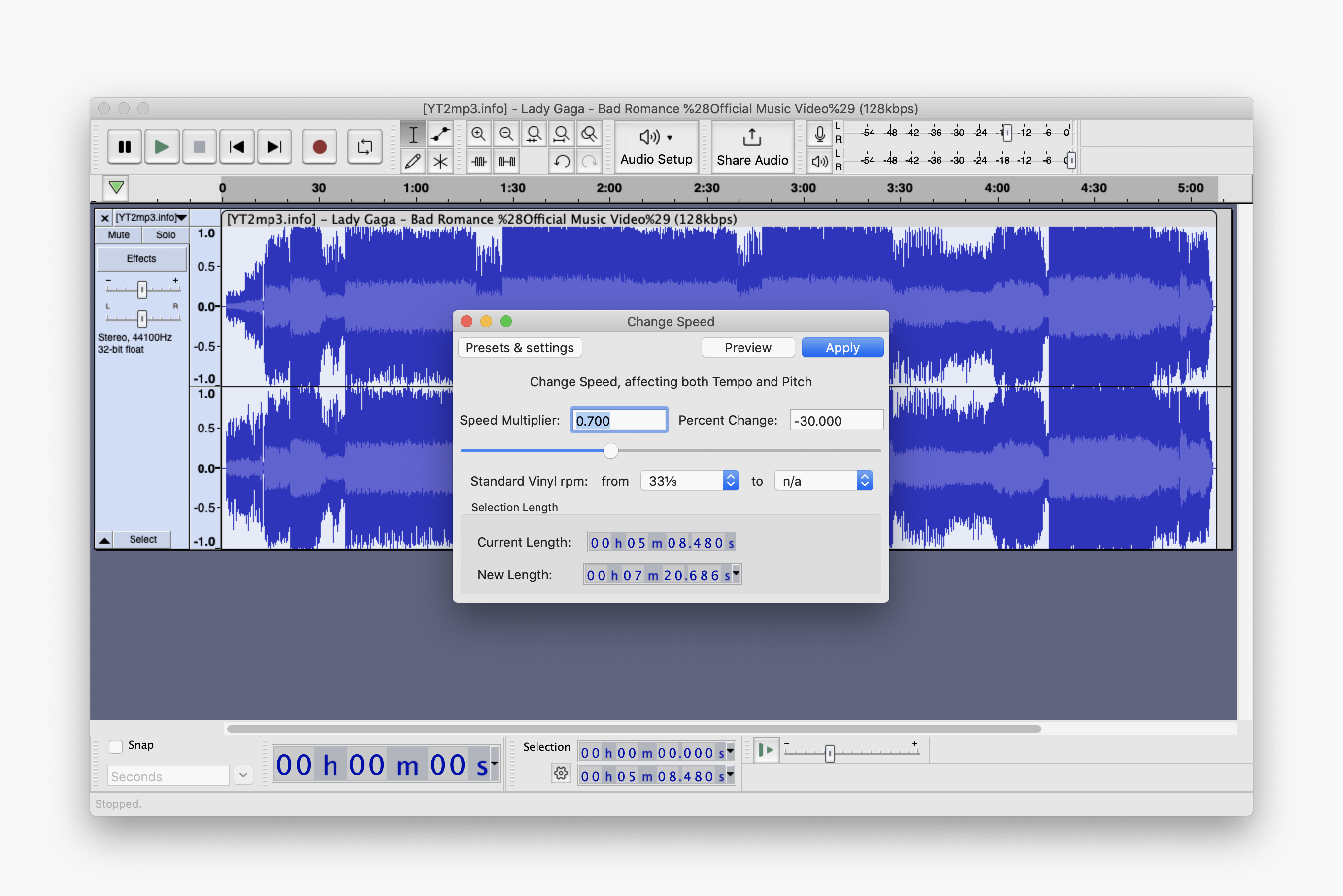The height and width of the screenshot is (896, 1343).
Task: Select the Envelope tool
Action: pyautogui.click(x=440, y=134)
